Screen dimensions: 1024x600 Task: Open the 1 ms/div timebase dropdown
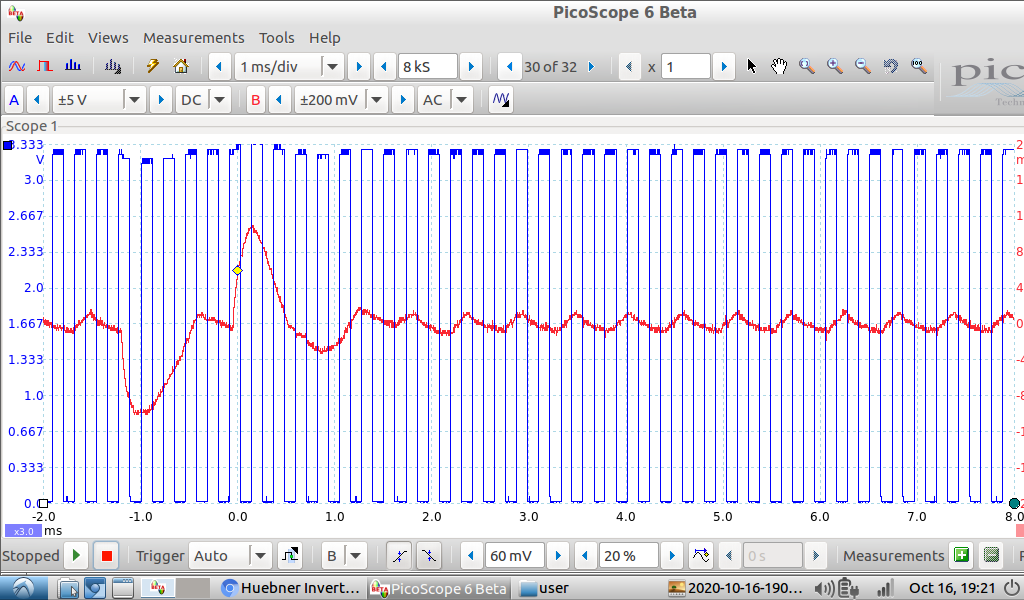tap(332, 67)
